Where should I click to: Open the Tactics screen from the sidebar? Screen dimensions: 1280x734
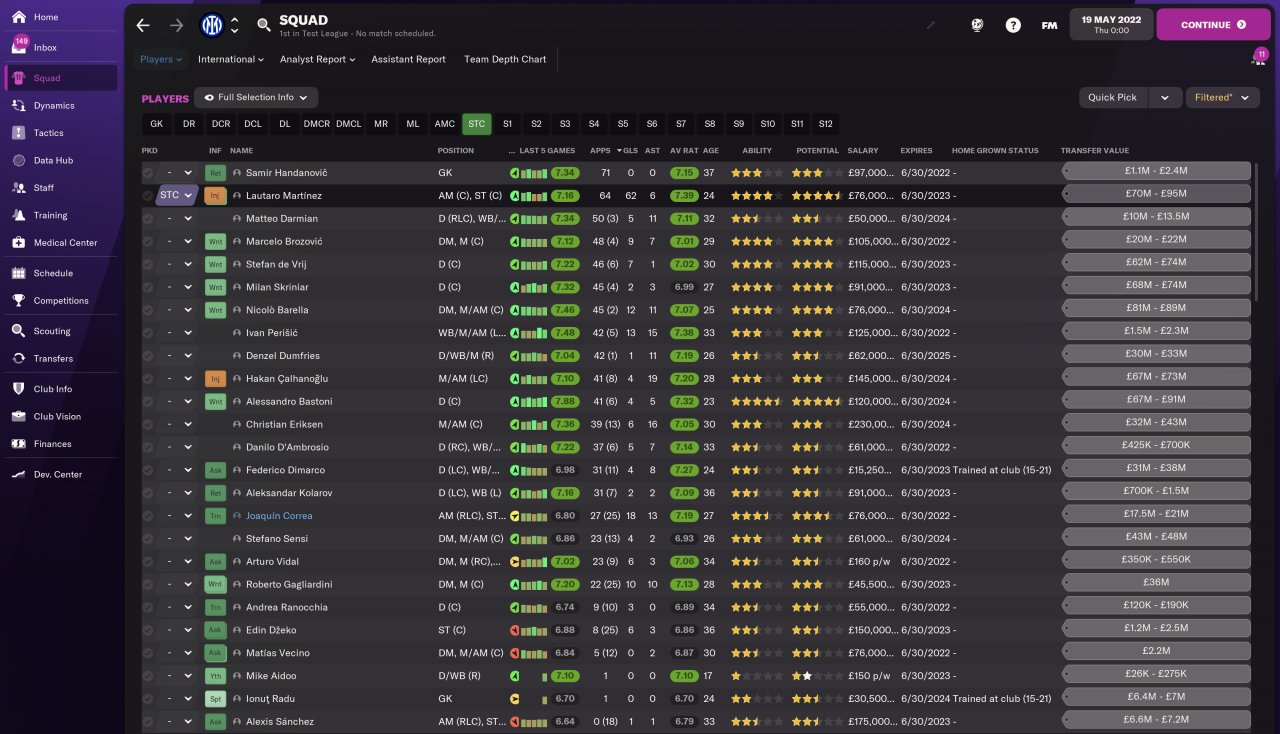[60, 133]
